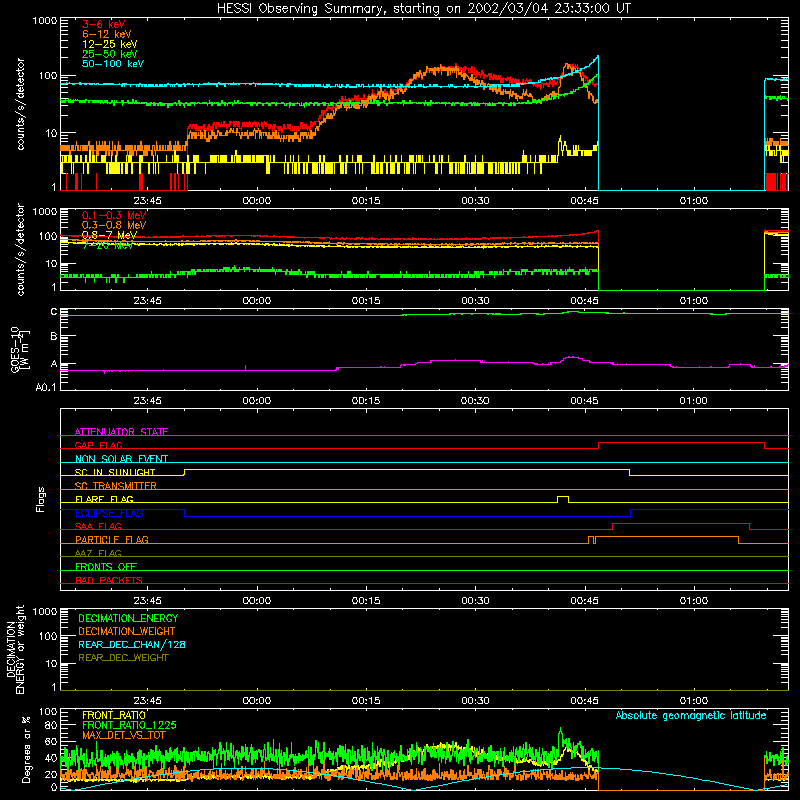Click the FRONT_RATIO legend entry
This screenshot has width=800, height=800.
pyautogui.click(x=114, y=715)
